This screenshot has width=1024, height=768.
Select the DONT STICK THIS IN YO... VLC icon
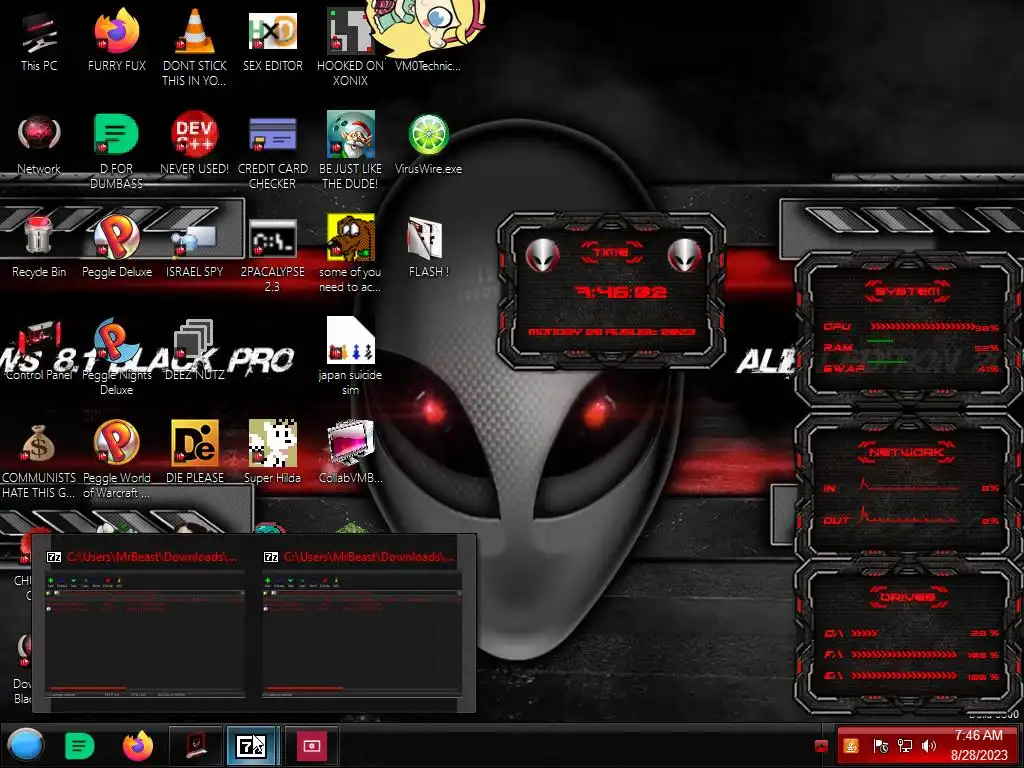[195, 47]
